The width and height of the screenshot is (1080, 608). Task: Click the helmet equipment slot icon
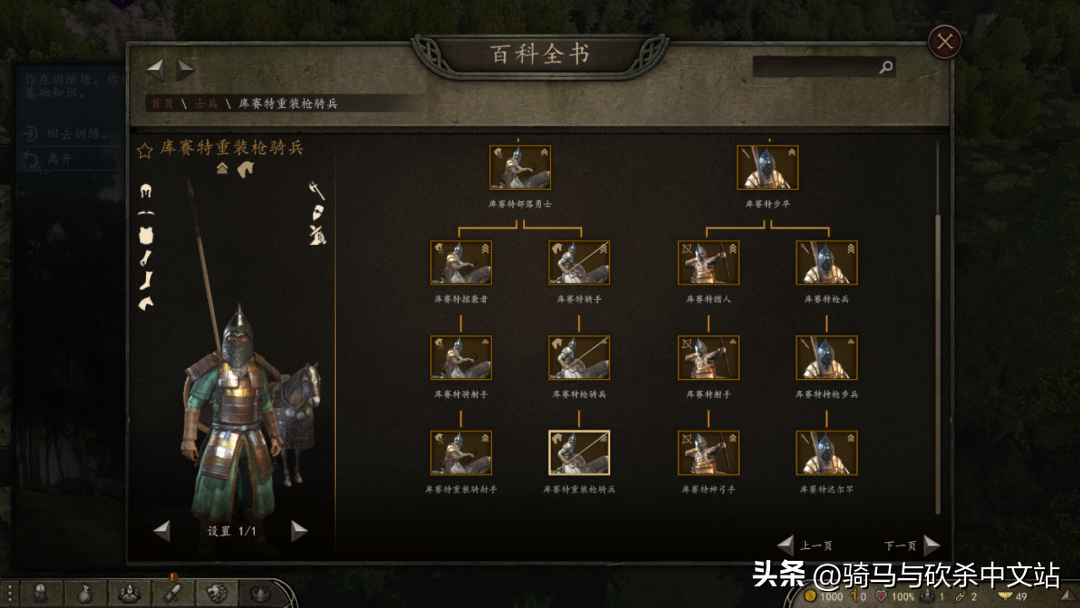145,191
